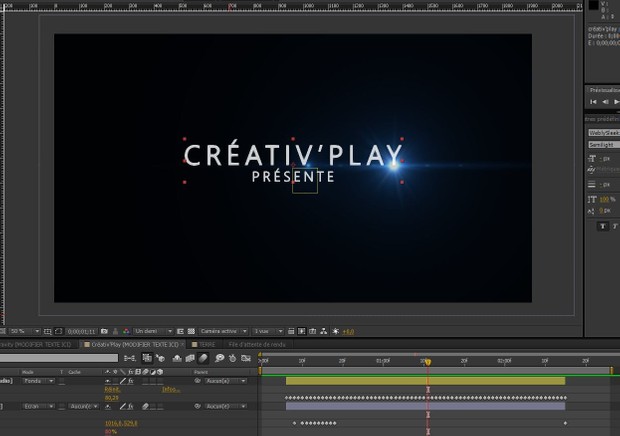Click the timeline layer search field

59,358
